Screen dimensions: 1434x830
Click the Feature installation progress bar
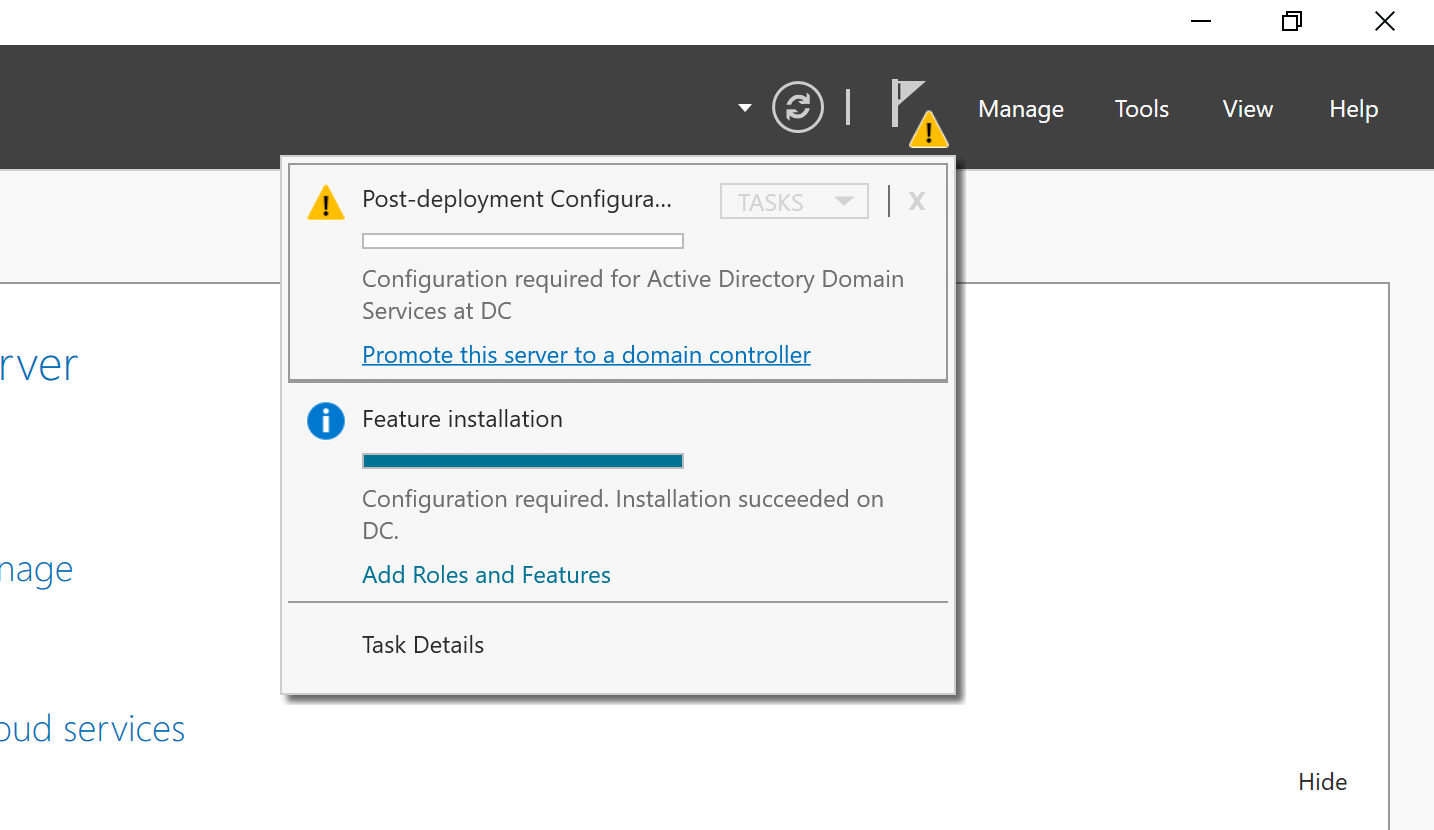tap(522, 460)
